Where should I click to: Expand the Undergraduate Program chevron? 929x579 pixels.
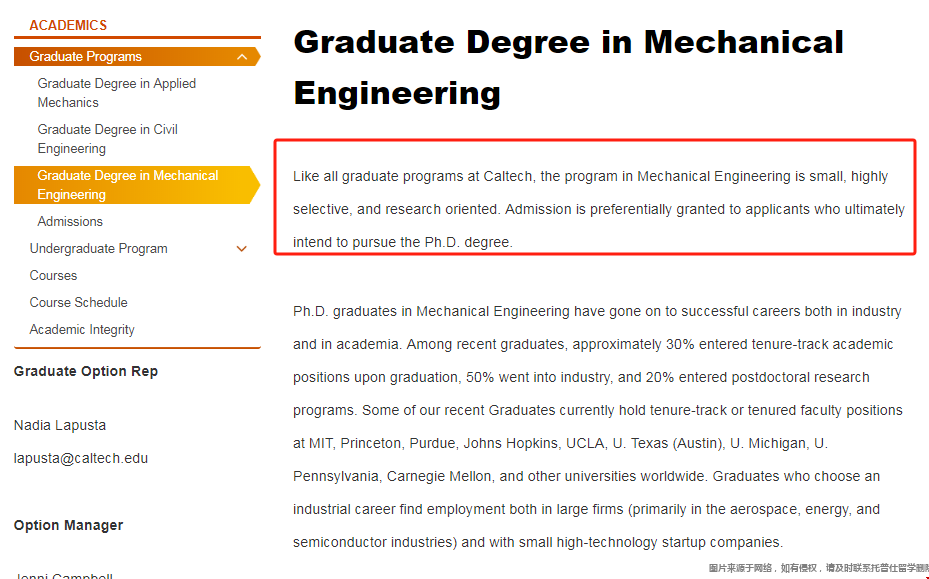tap(242, 249)
